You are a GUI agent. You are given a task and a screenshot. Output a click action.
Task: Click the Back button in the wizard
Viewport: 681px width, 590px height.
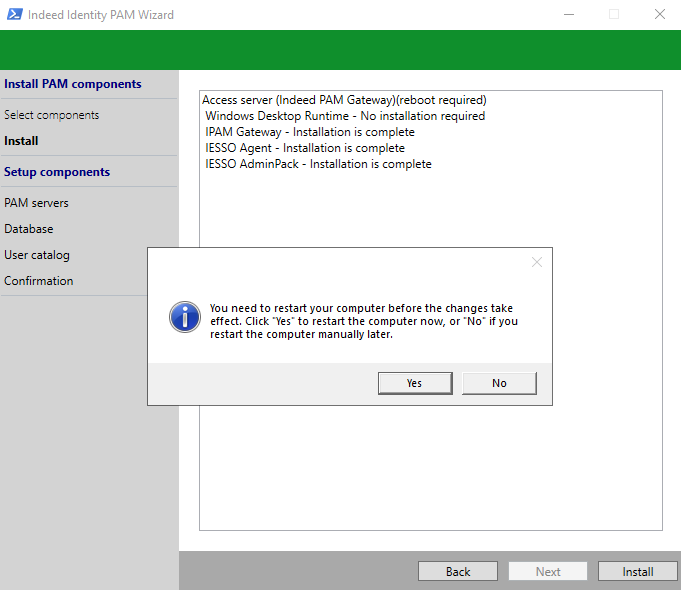[458, 571]
